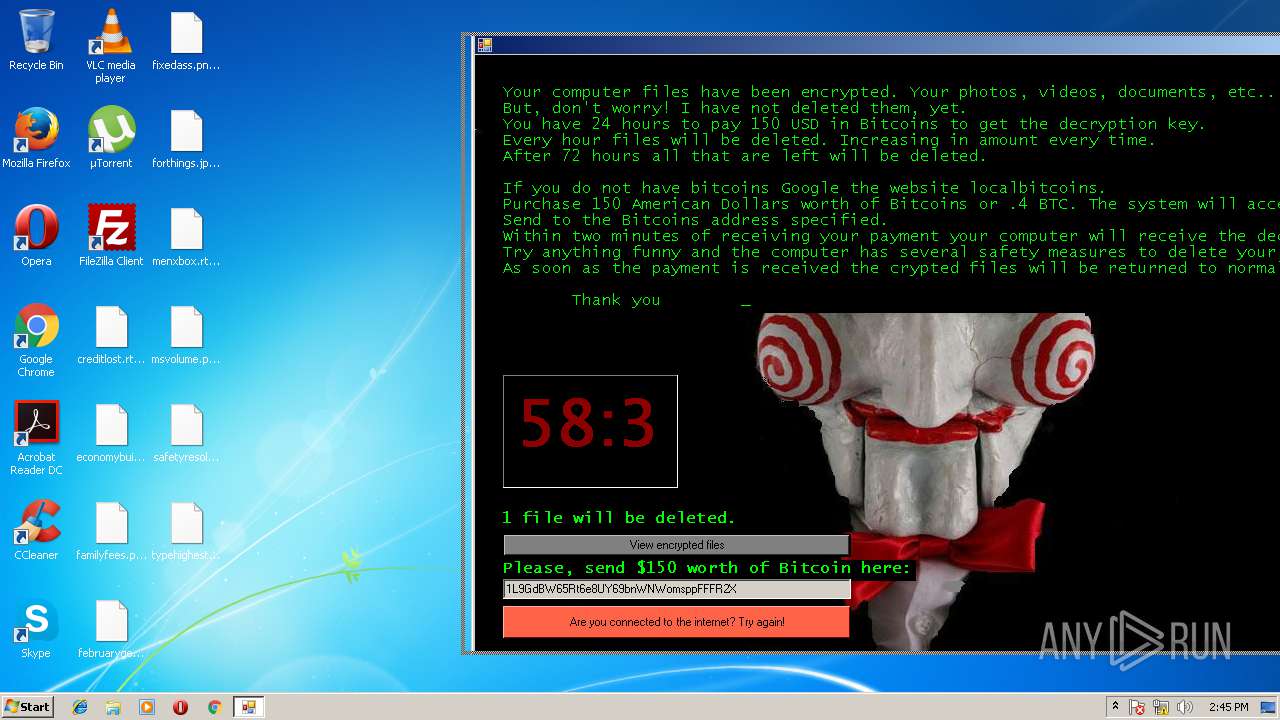This screenshot has height=720, width=1280.
Task: Open the volume speaker tray icon
Action: tap(1185, 707)
